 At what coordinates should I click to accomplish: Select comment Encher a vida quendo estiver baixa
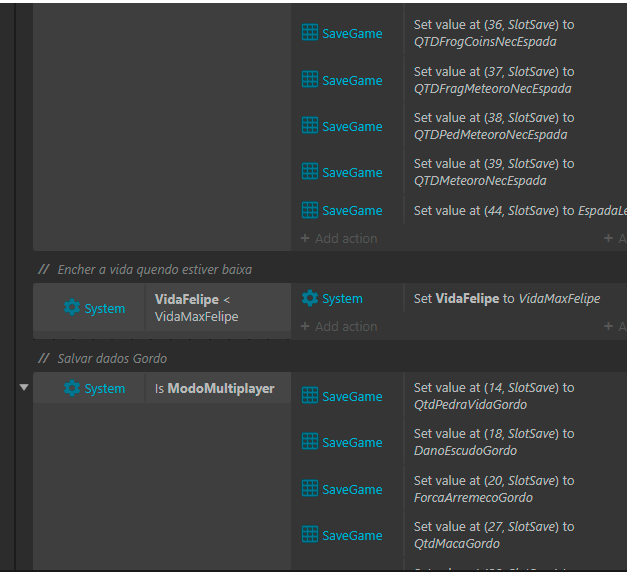click(x=155, y=270)
